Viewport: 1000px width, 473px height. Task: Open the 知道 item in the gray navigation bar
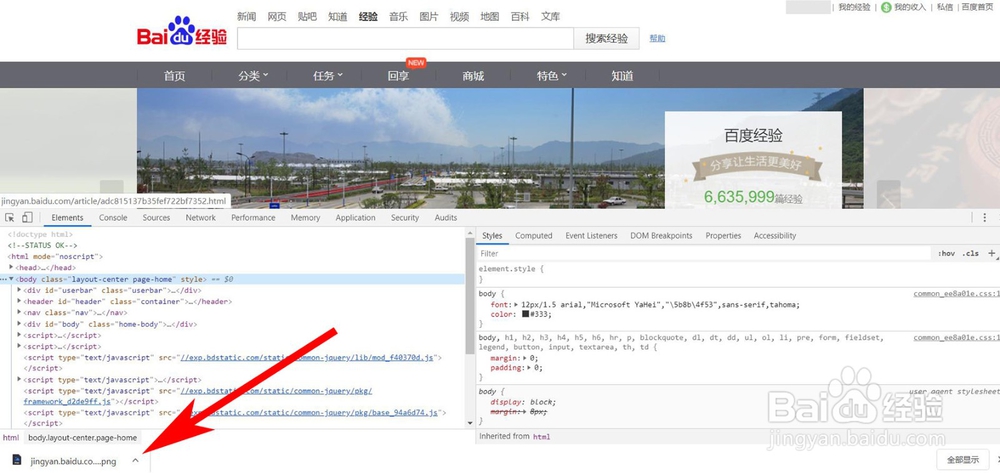click(x=622, y=76)
